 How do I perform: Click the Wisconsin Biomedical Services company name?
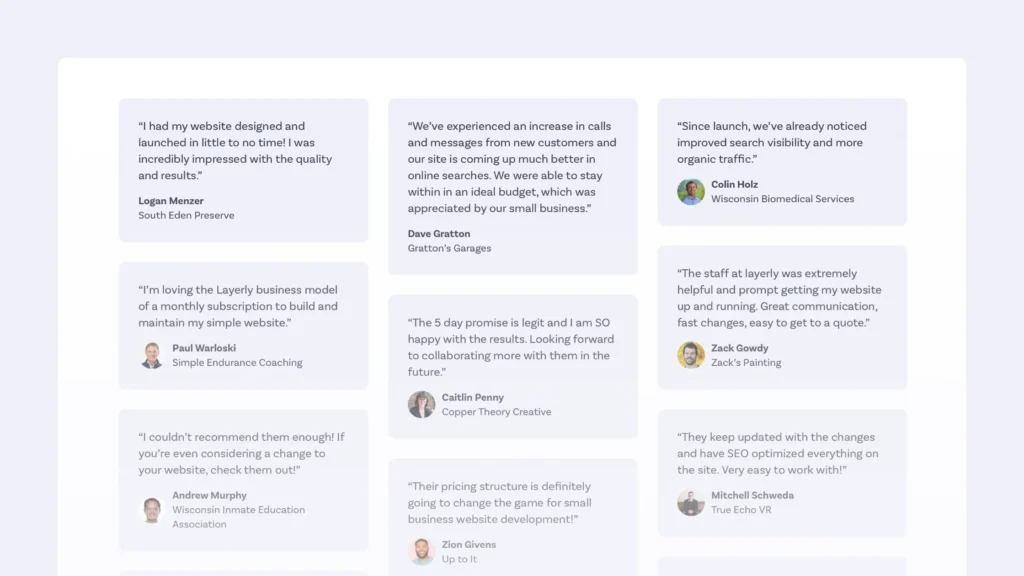[x=782, y=199]
